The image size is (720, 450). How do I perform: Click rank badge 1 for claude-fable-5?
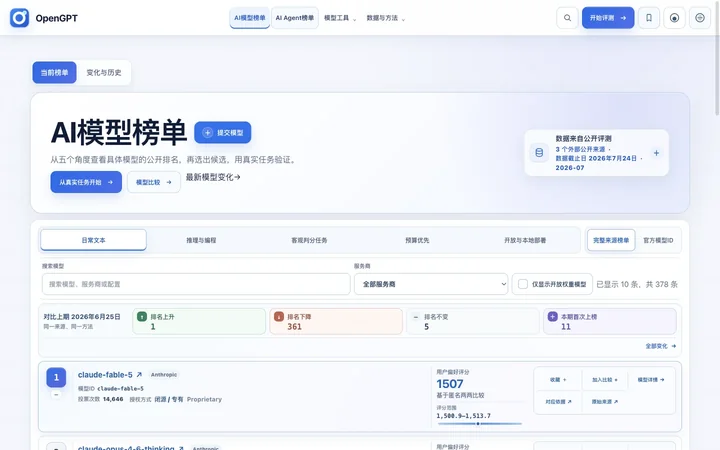click(56, 377)
